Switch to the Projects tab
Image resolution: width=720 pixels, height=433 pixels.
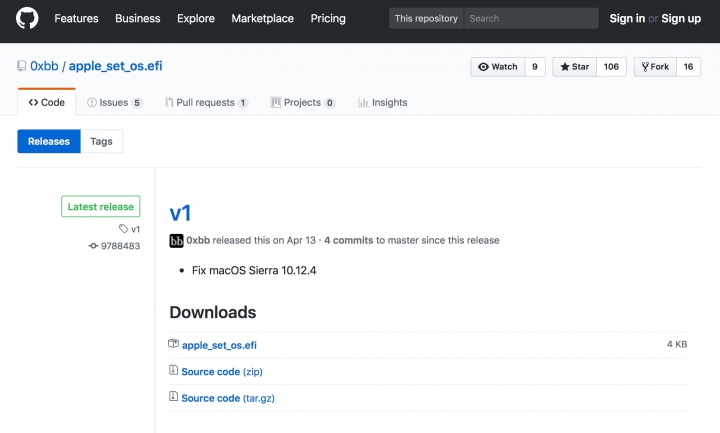click(303, 102)
